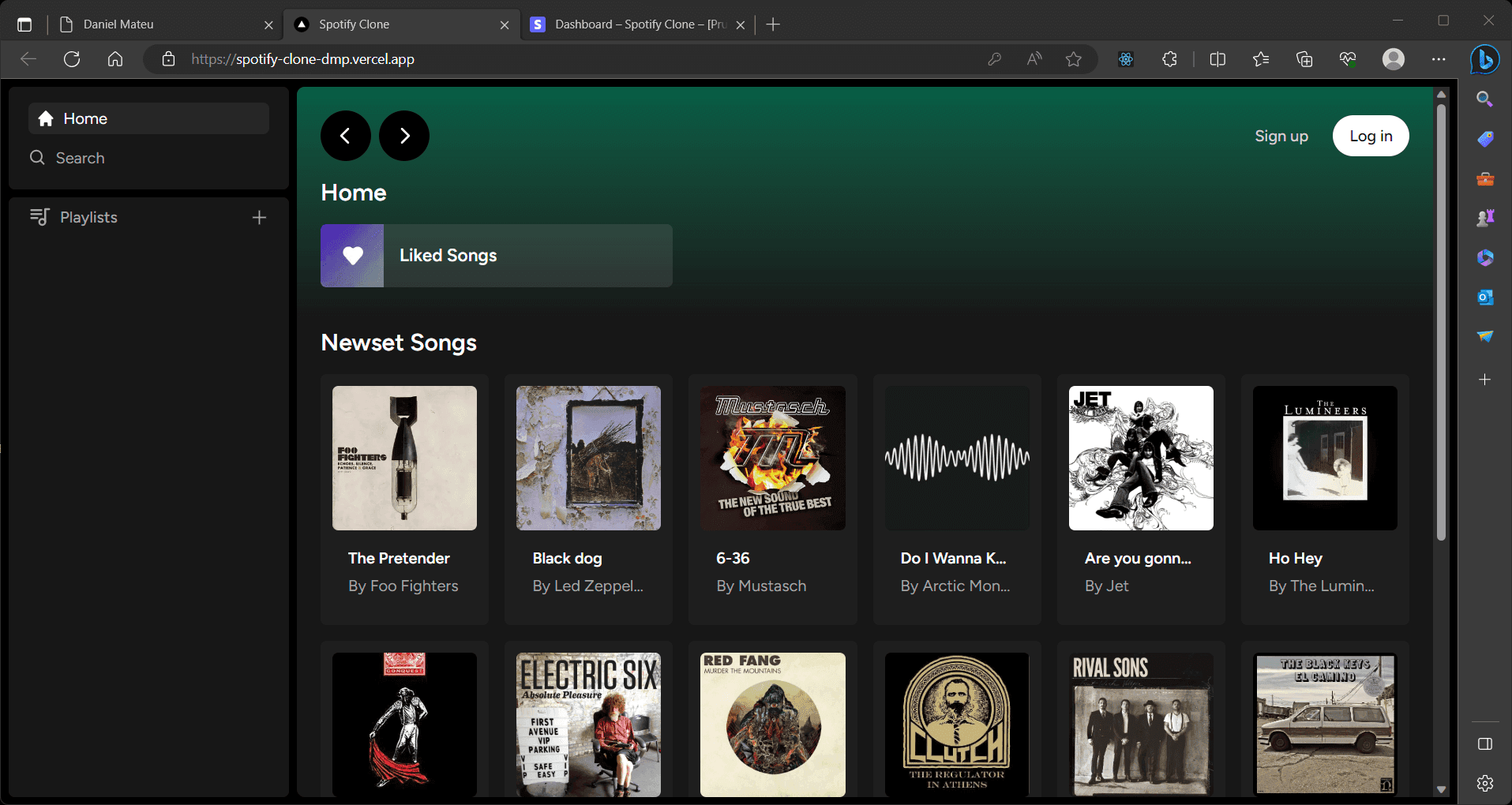Open the tab actions menu icon

(x=24, y=24)
